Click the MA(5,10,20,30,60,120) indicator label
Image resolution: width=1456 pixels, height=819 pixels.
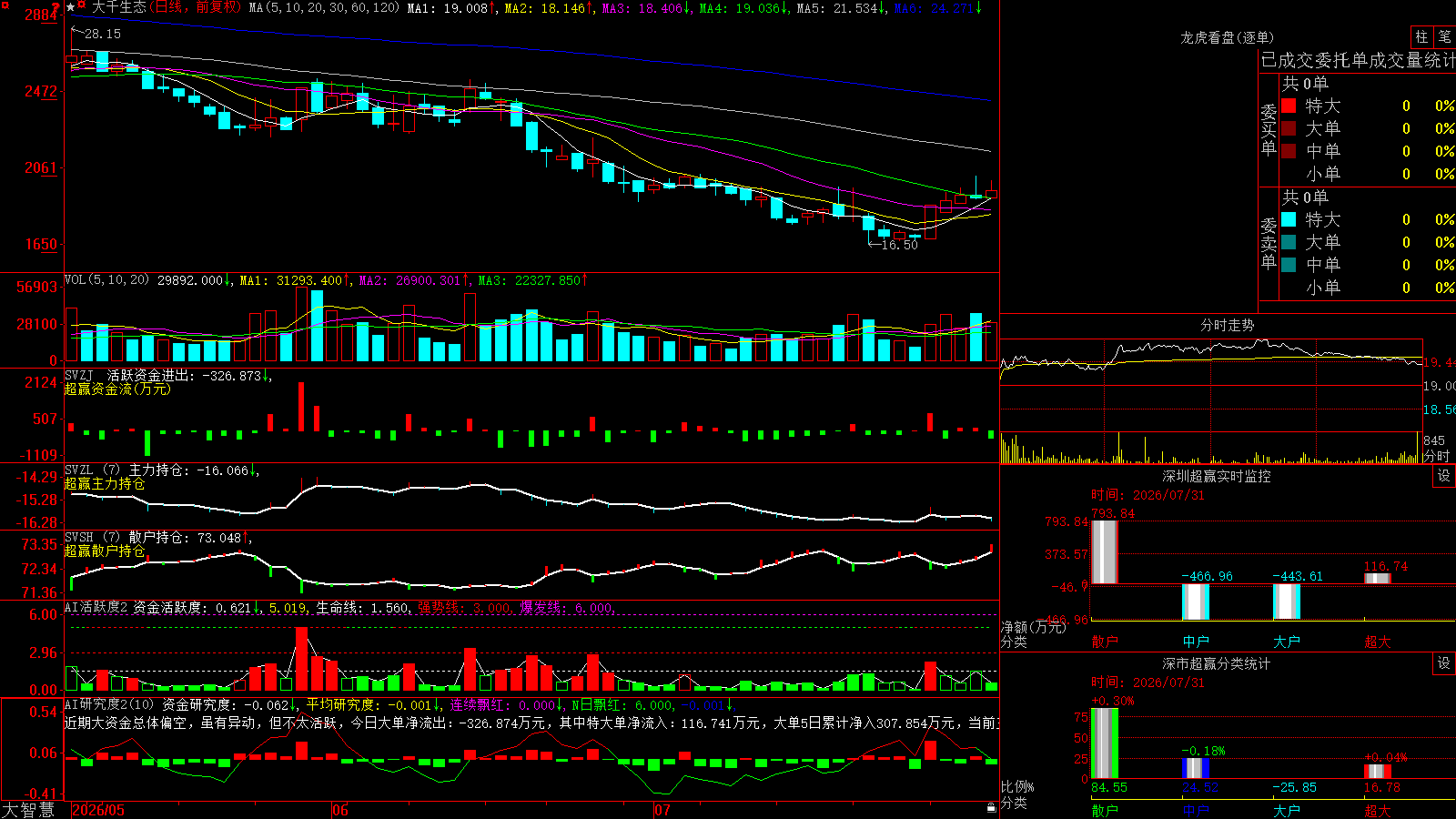[x=325, y=8]
